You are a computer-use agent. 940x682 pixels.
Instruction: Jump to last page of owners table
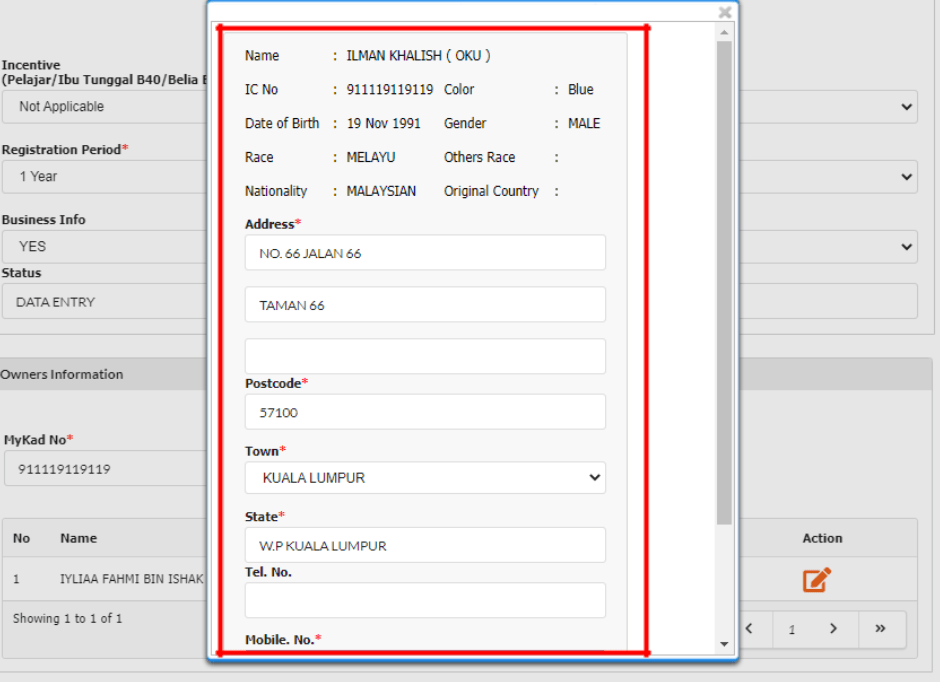[x=880, y=629]
